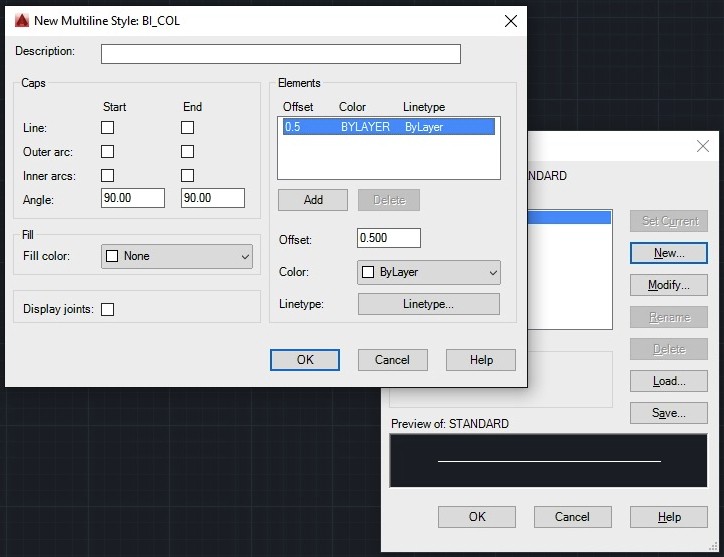Click the Linetype column header

tap(424, 107)
